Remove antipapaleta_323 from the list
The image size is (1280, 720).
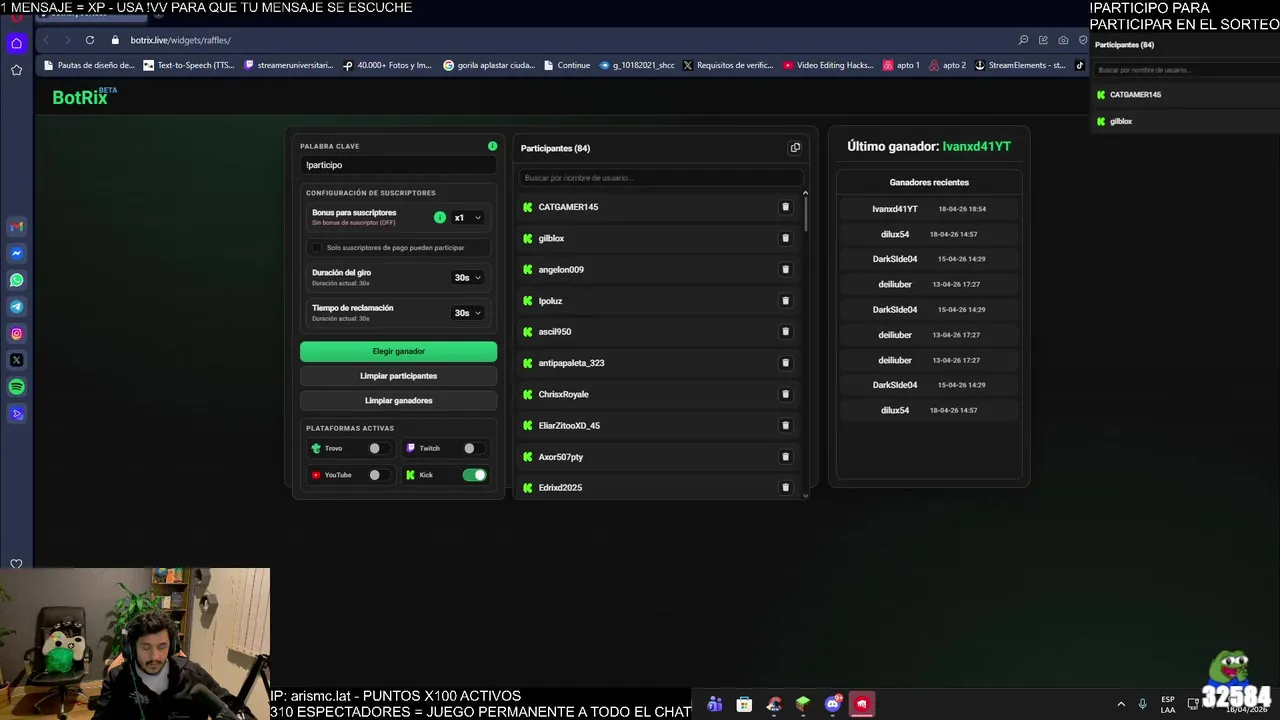coord(785,363)
